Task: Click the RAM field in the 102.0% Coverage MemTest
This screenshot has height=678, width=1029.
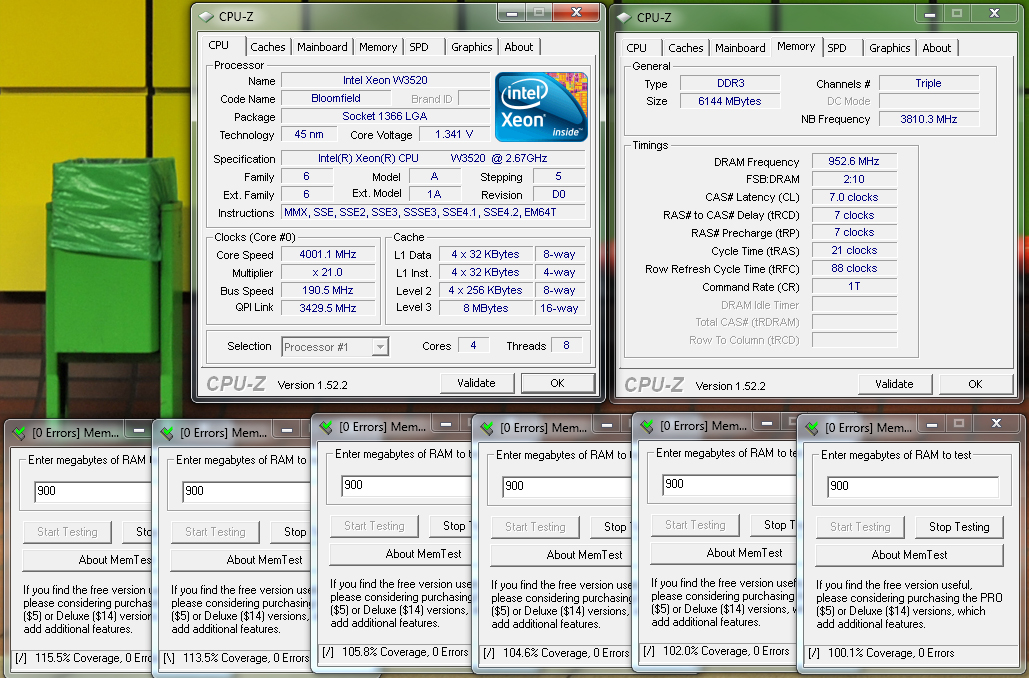Action: pyautogui.click(x=729, y=484)
